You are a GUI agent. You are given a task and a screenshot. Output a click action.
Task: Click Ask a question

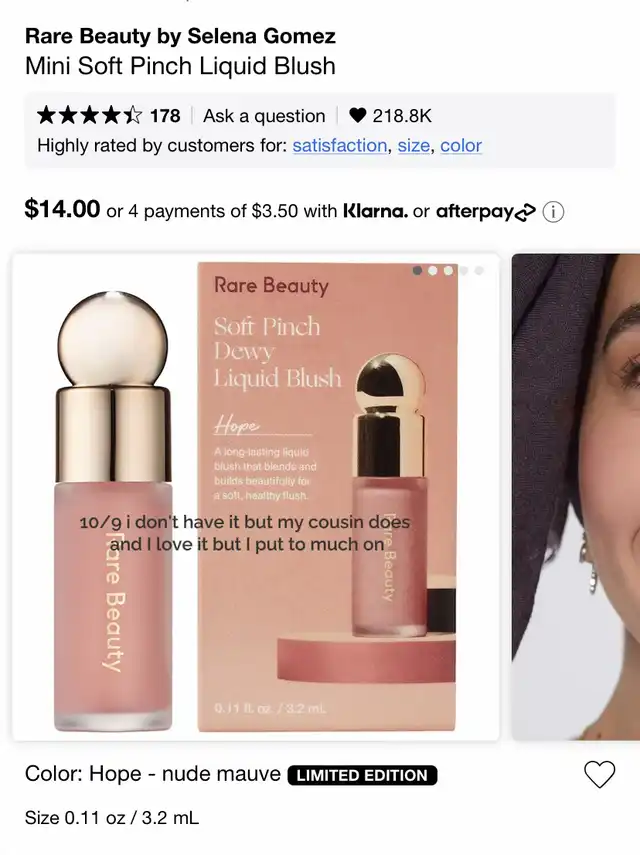click(x=264, y=116)
